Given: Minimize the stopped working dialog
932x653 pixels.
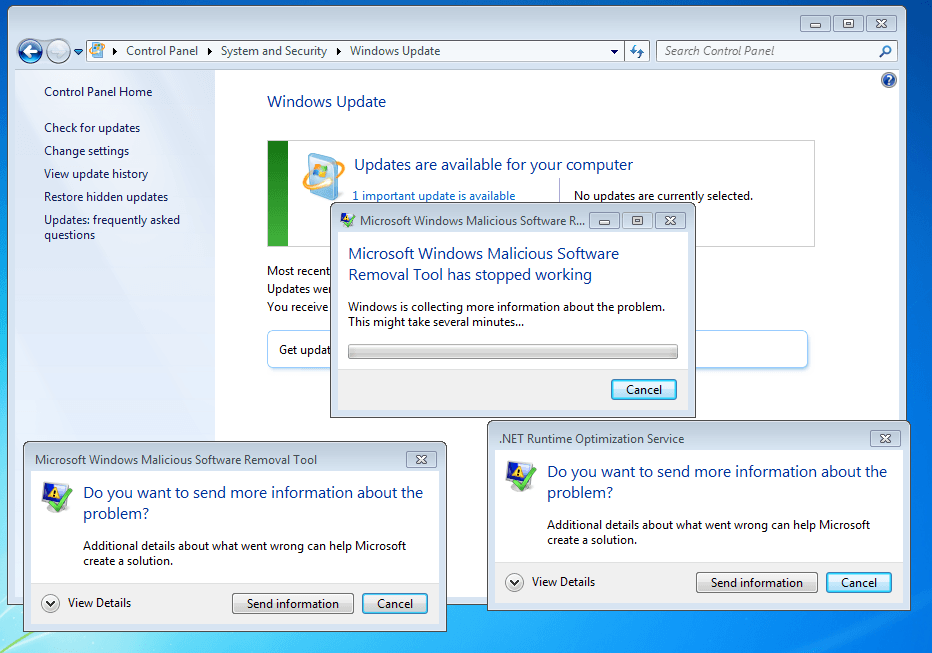Looking at the screenshot, I should tap(604, 221).
